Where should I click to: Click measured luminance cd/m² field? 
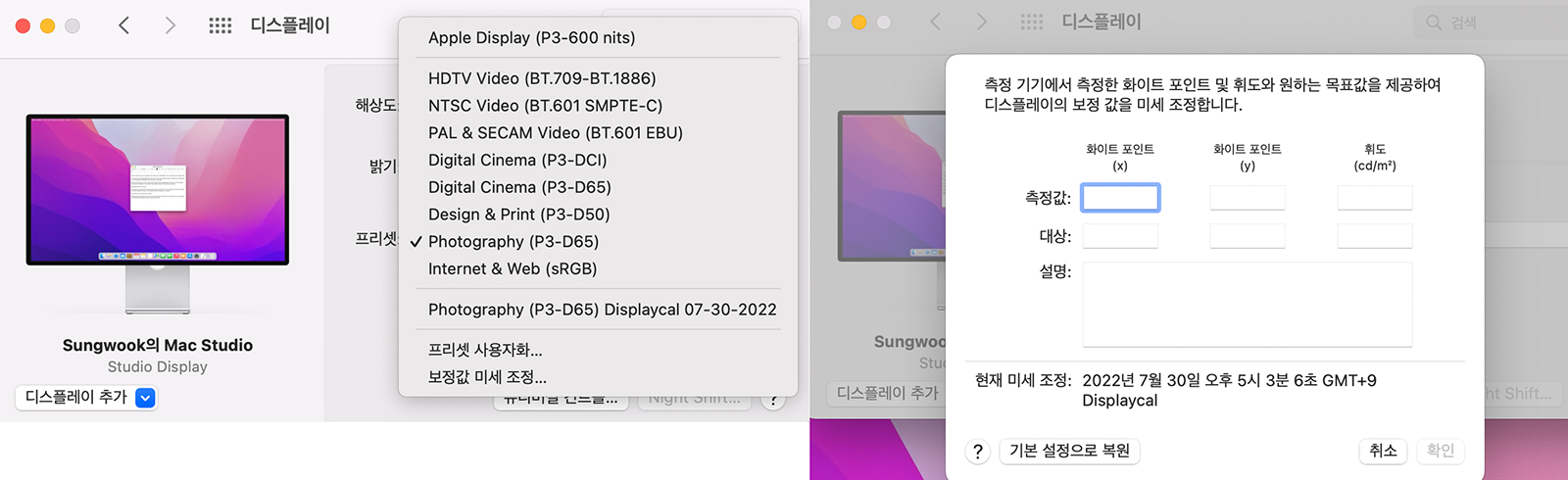click(1375, 198)
